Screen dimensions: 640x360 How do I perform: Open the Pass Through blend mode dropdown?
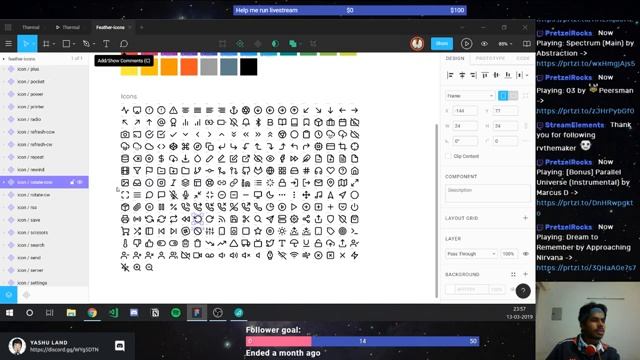click(x=471, y=254)
